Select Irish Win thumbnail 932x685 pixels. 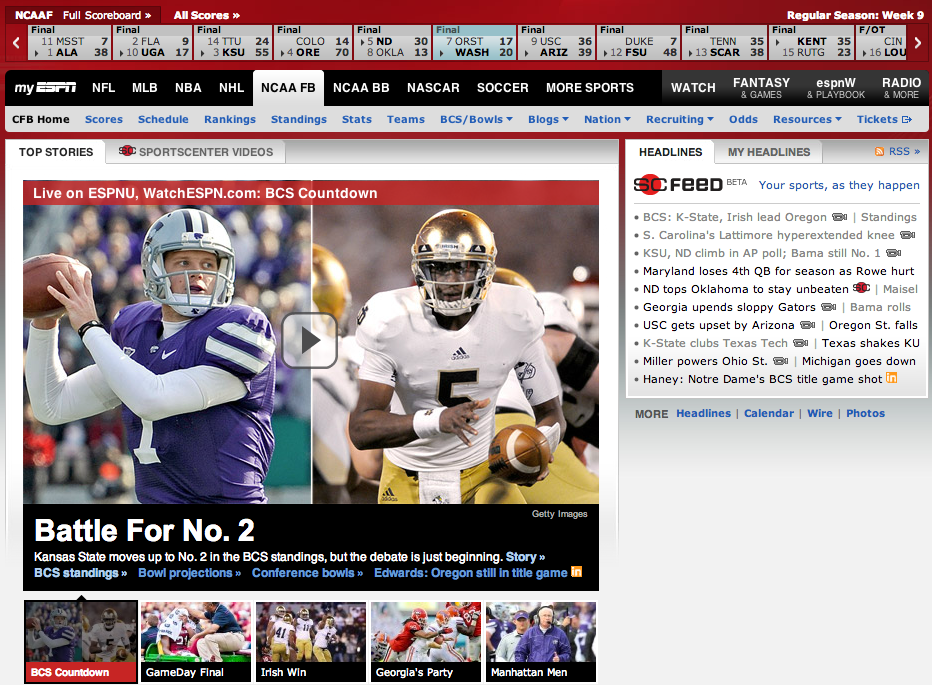pos(311,642)
